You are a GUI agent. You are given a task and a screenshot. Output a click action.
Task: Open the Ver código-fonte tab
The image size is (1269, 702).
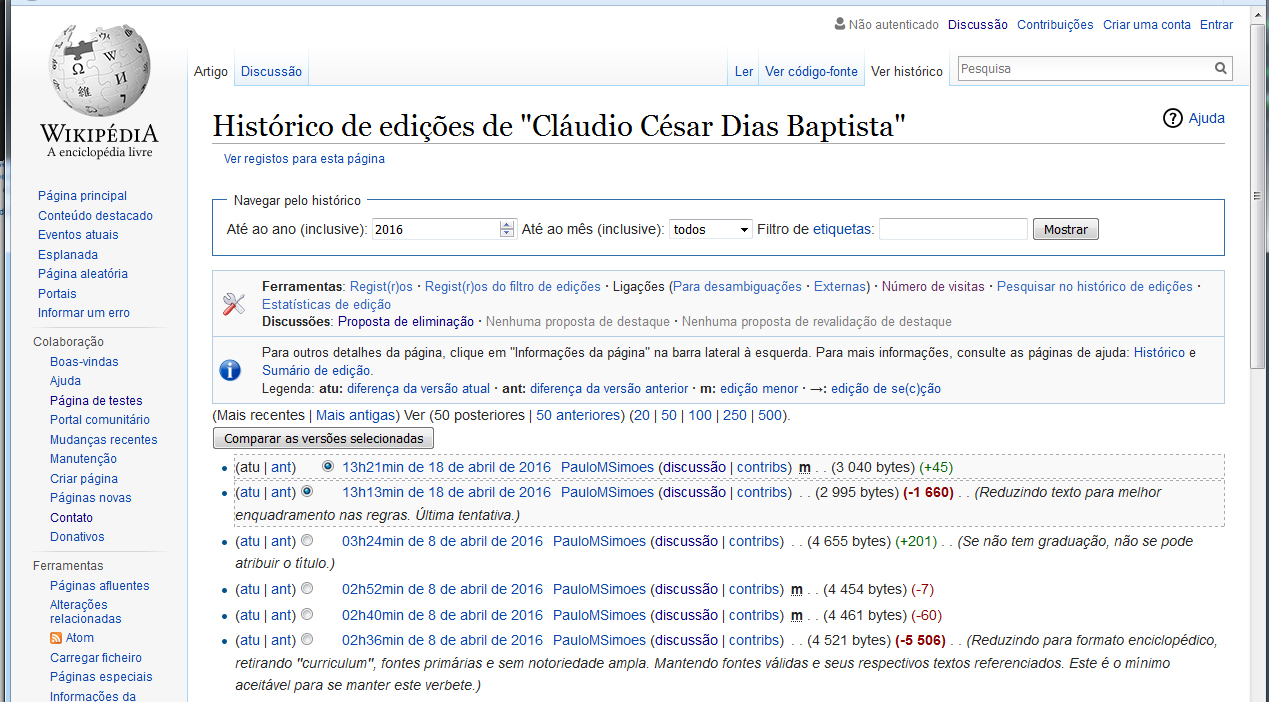tap(810, 71)
